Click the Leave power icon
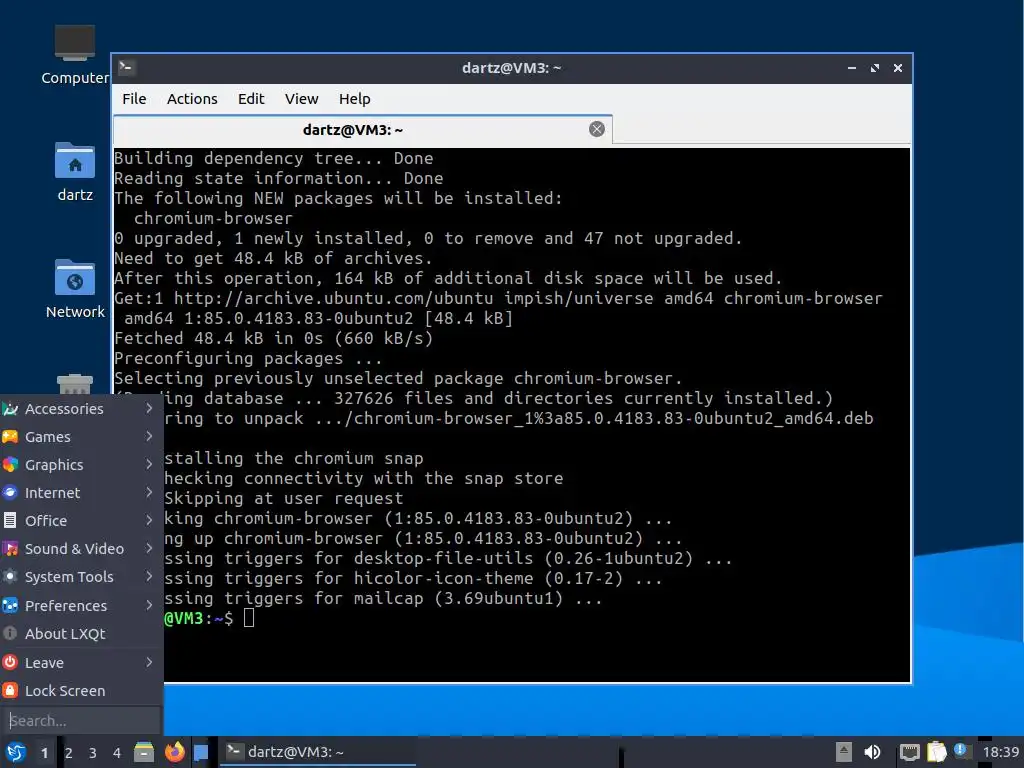Image resolution: width=1024 pixels, height=768 pixels. [10, 663]
